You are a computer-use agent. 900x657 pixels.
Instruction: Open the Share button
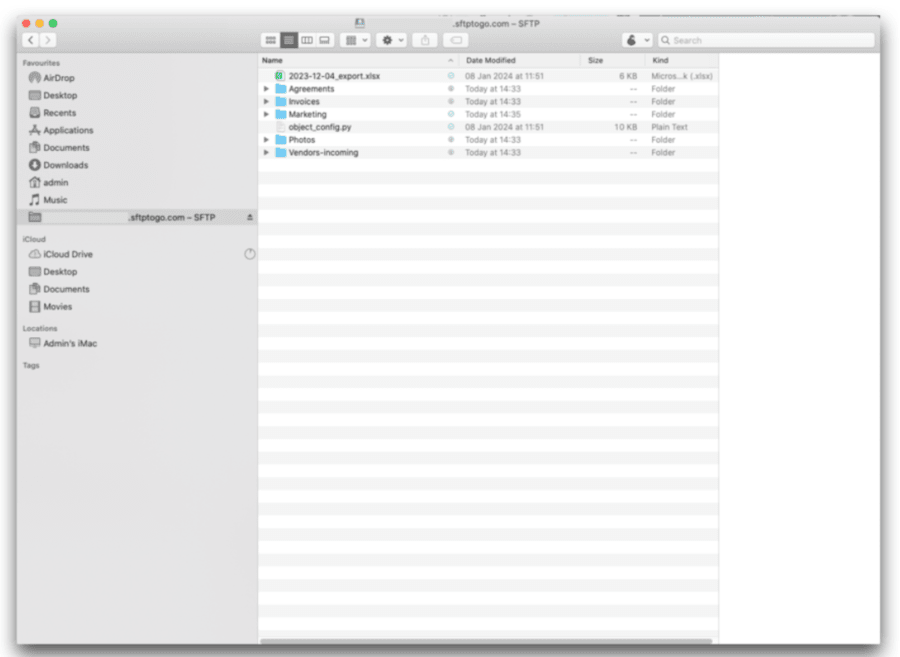pos(424,40)
